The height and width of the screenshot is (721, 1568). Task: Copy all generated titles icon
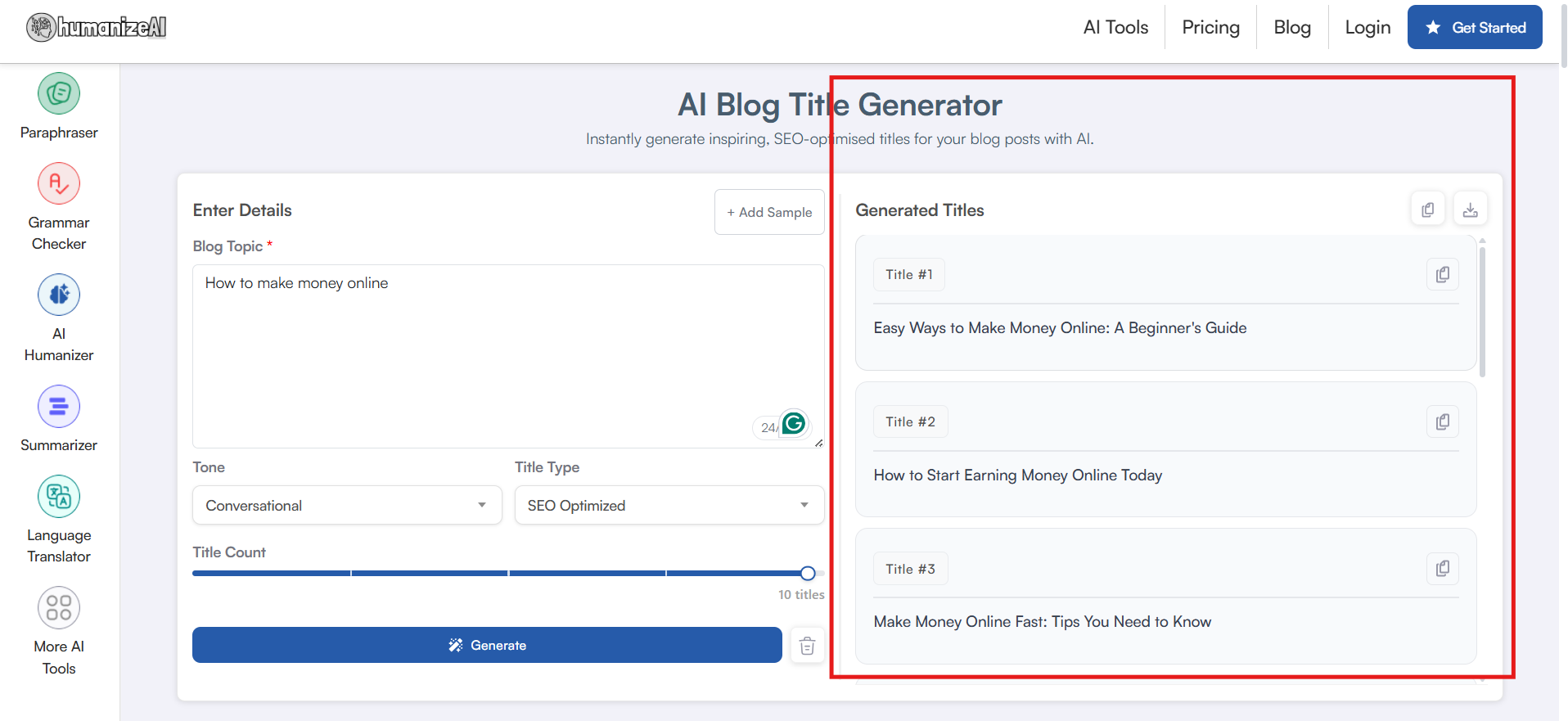tap(1428, 210)
